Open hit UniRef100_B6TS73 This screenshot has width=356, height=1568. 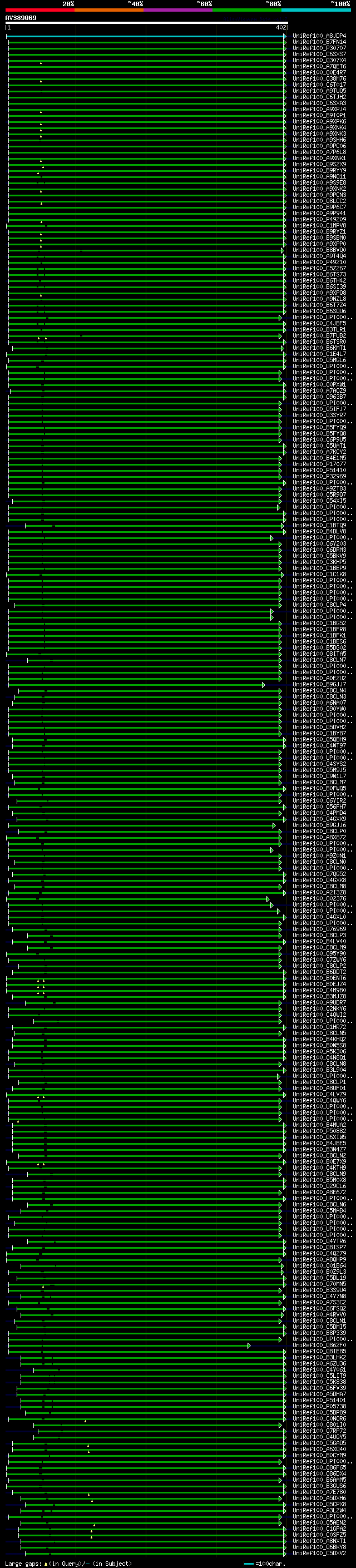point(319,275)
